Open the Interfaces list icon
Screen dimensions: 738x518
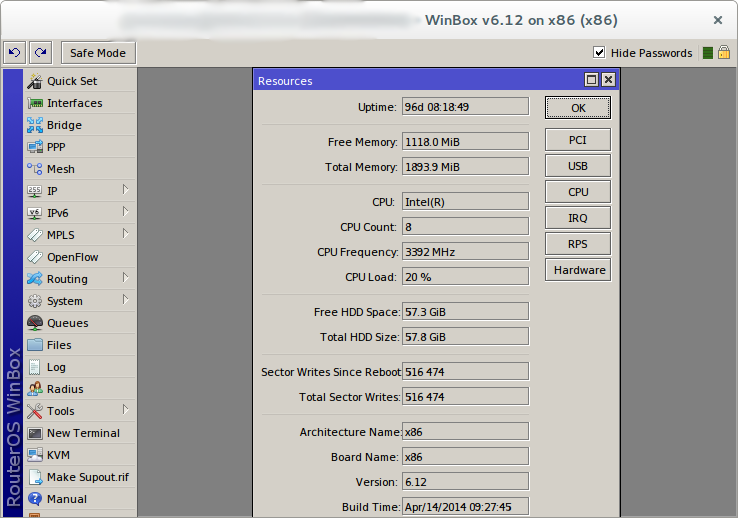tap(35, 103)
